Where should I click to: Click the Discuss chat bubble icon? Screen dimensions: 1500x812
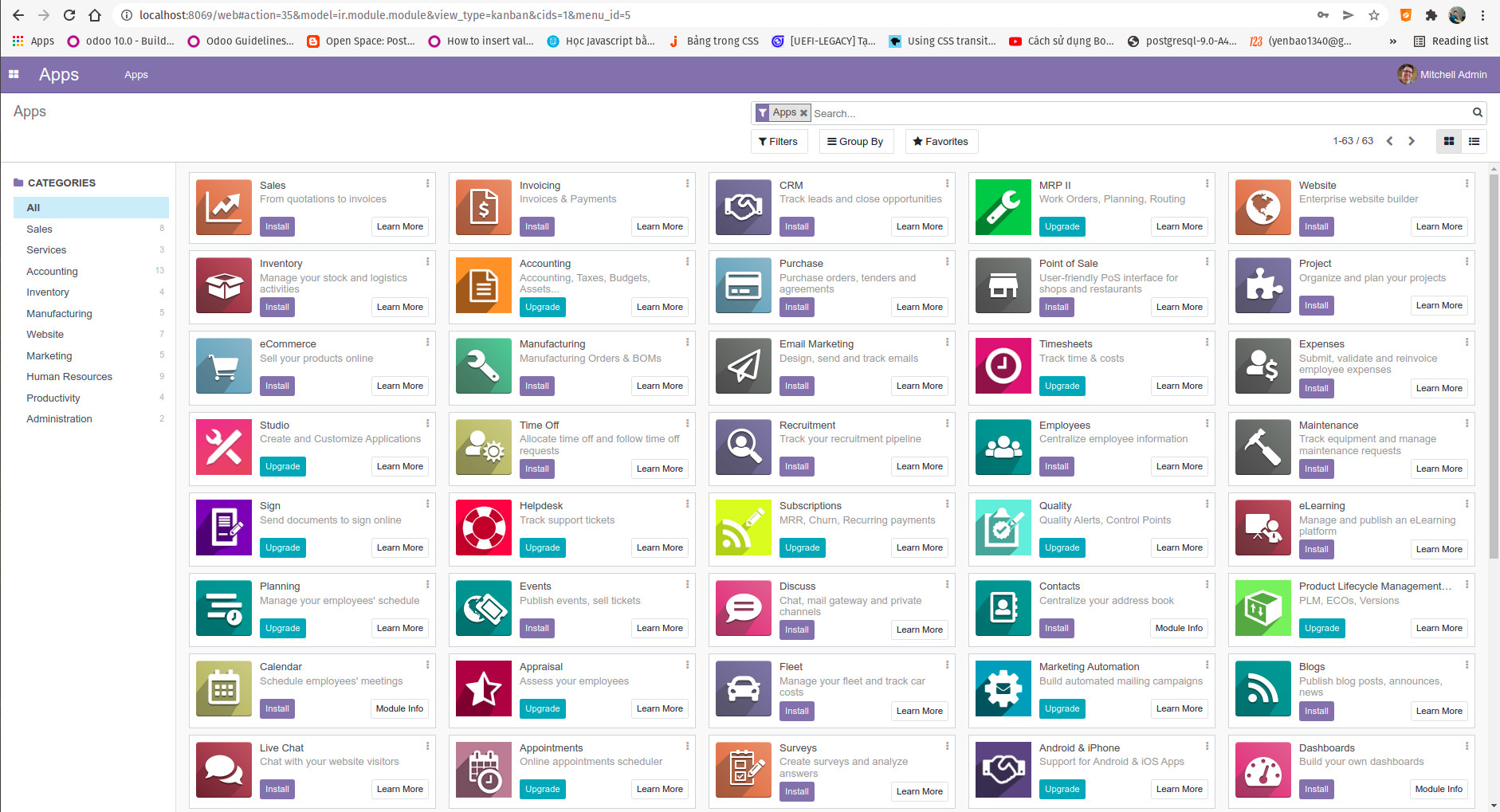tap(742, 608)
